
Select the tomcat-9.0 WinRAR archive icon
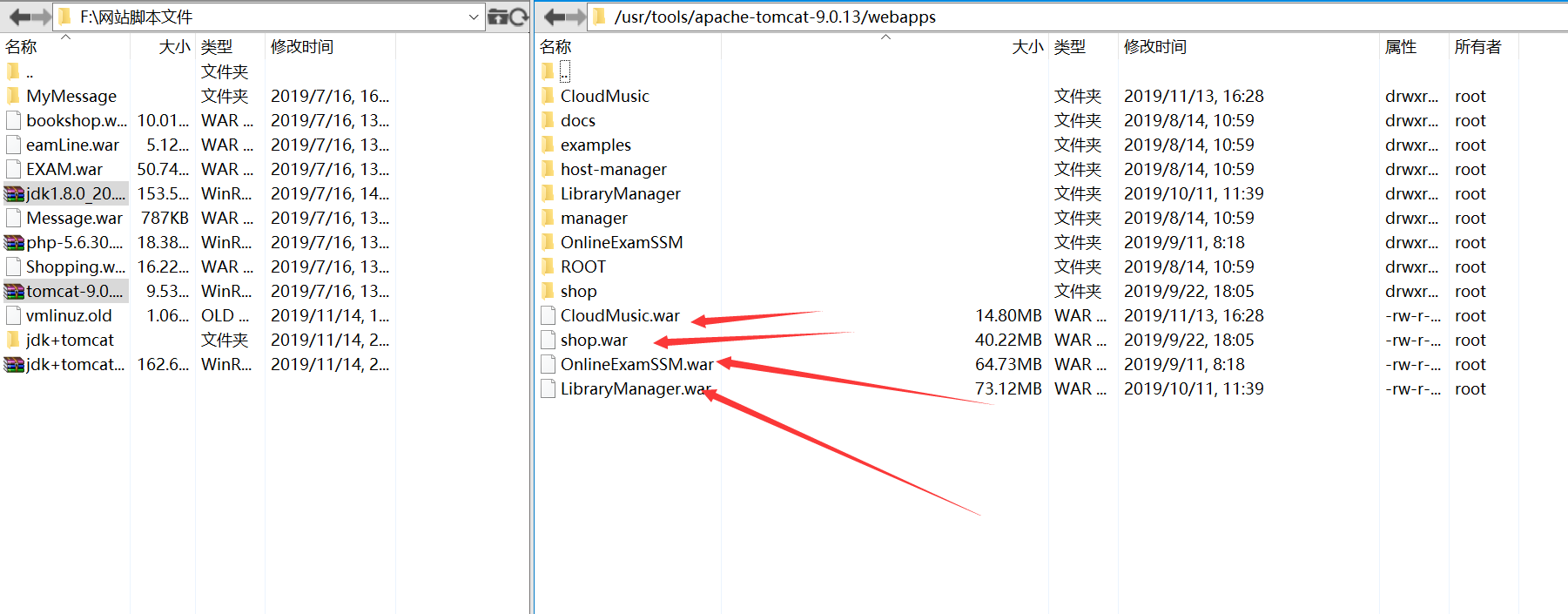14,291
